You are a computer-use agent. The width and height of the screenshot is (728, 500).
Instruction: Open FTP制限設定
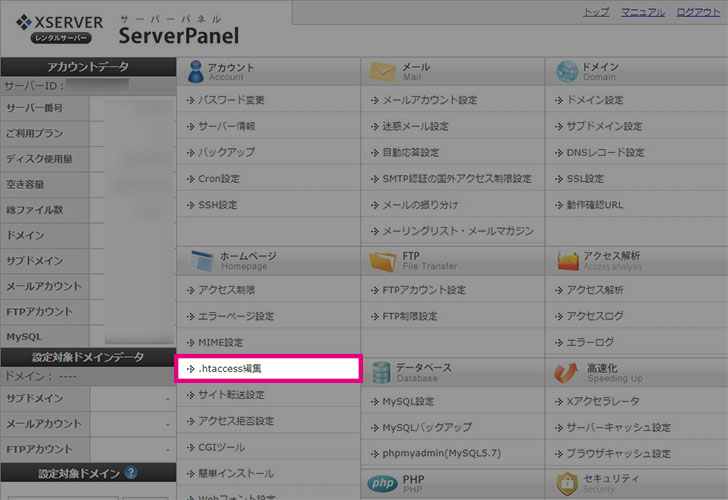[410, 316]
